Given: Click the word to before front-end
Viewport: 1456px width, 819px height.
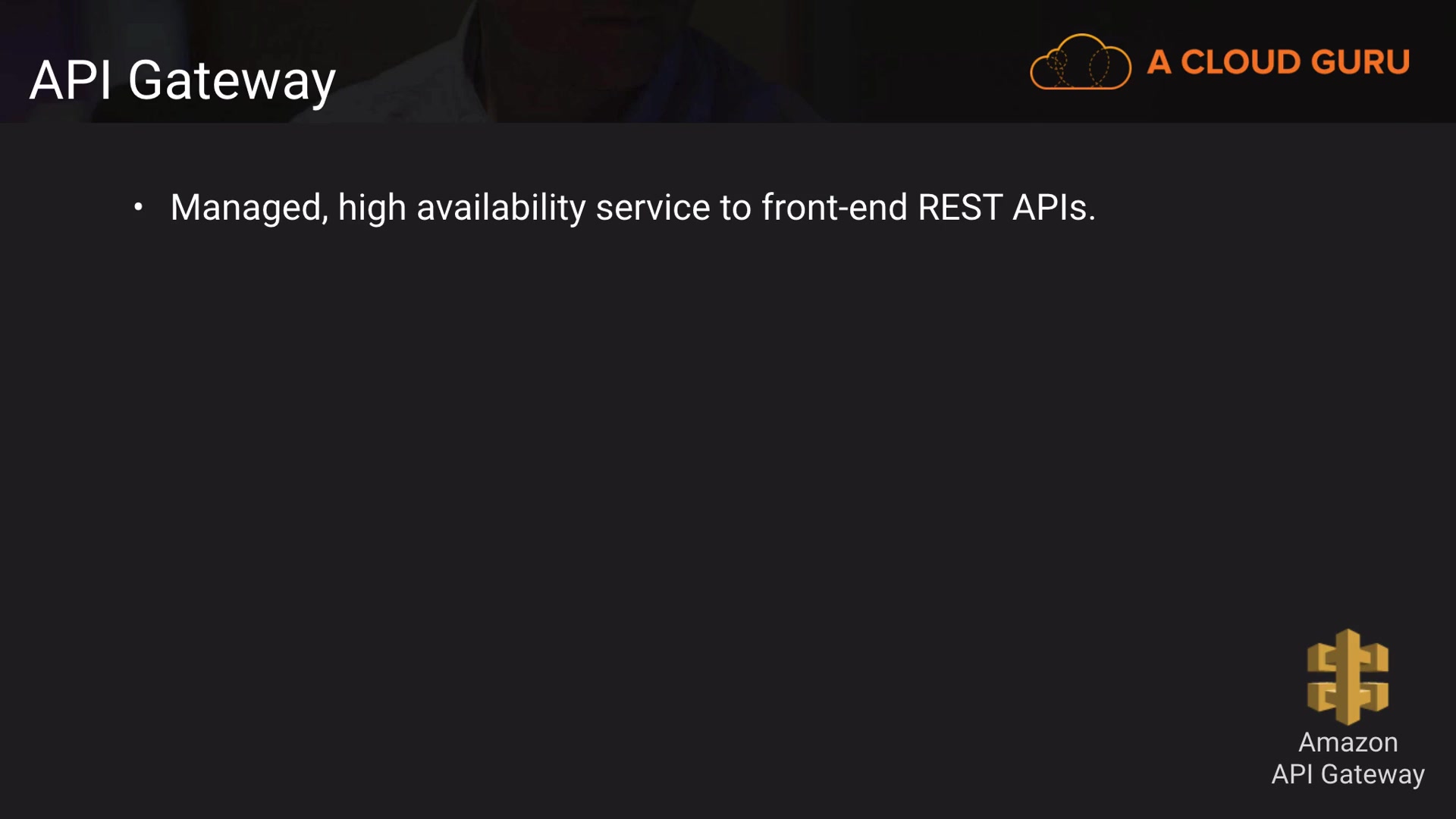Looking at the screenshot, I should [x=735, y=208].
